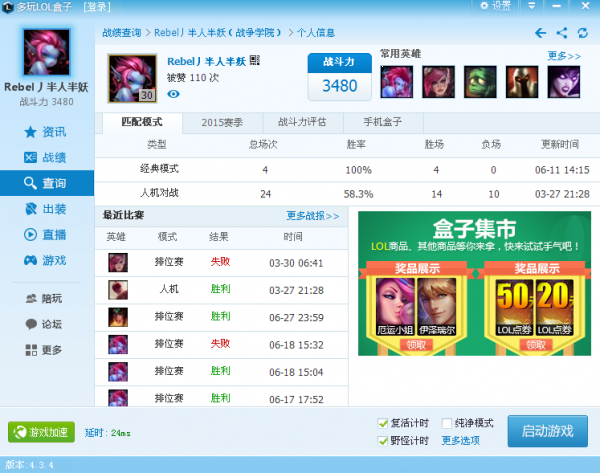Switch to the 匹配模式 tab
Image resolution: width=600 pixels, height=473 pixels.
coord(142,122)
